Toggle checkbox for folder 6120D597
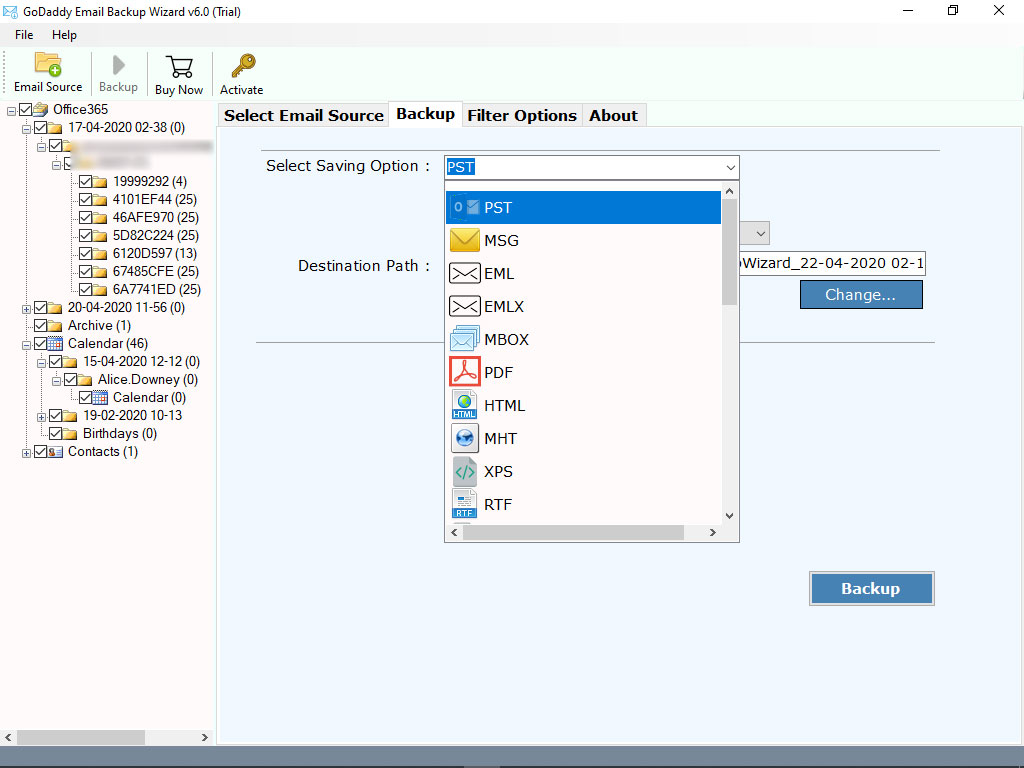Viewport: 1024px width, 768px height. pos(85,253)
